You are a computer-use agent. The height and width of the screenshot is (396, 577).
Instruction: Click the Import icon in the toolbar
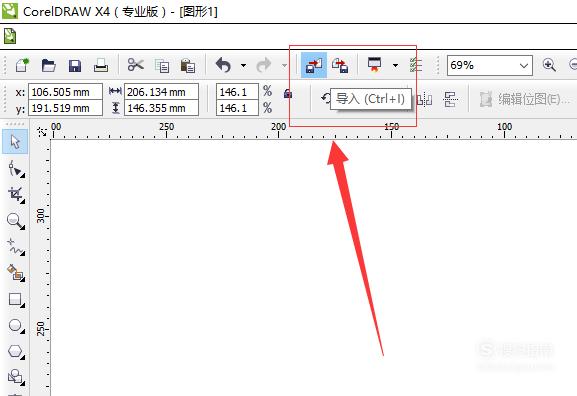click(x=314, y=65)
